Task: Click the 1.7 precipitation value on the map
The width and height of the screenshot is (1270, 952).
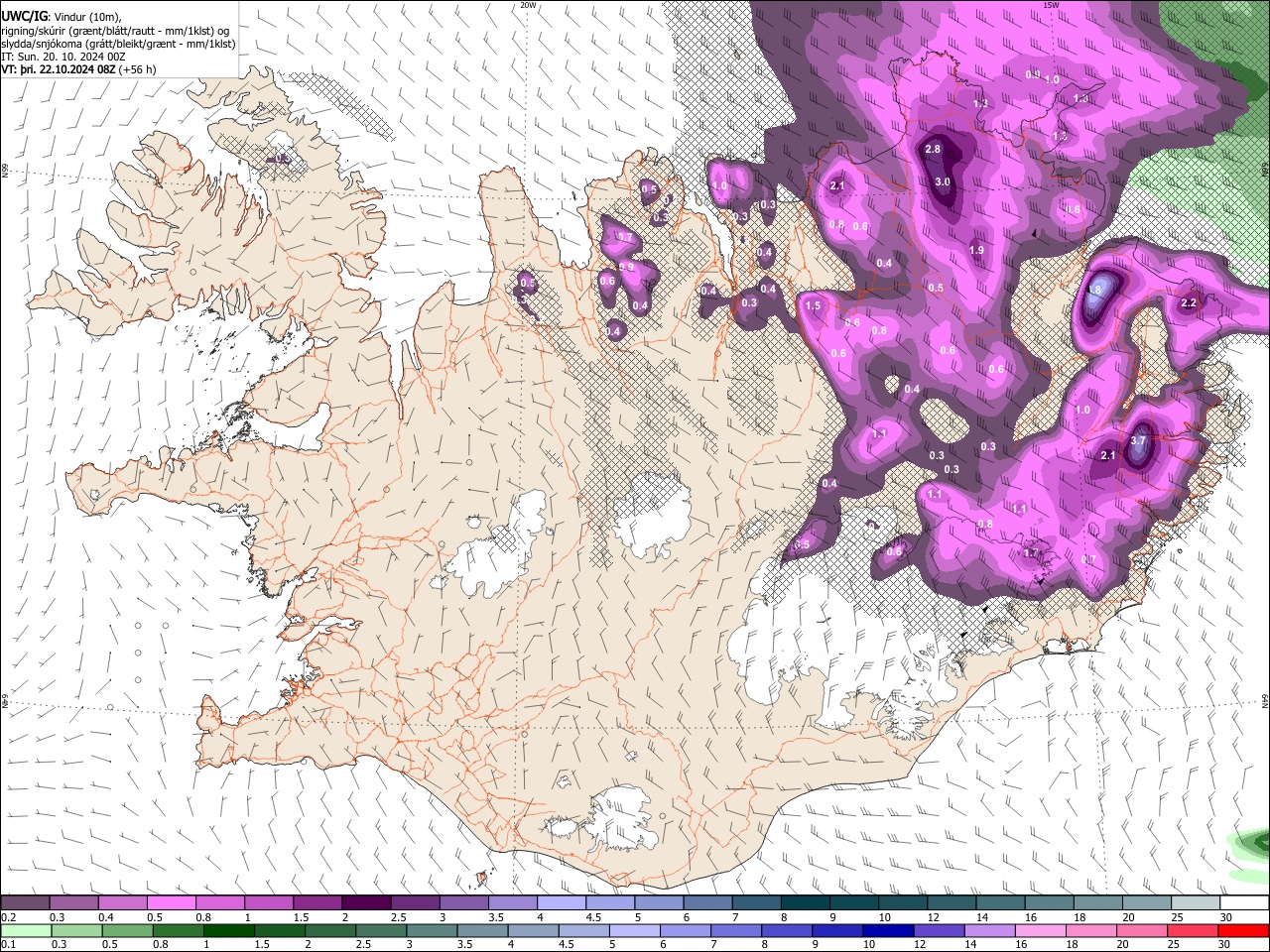Action: coord(1031,553)
